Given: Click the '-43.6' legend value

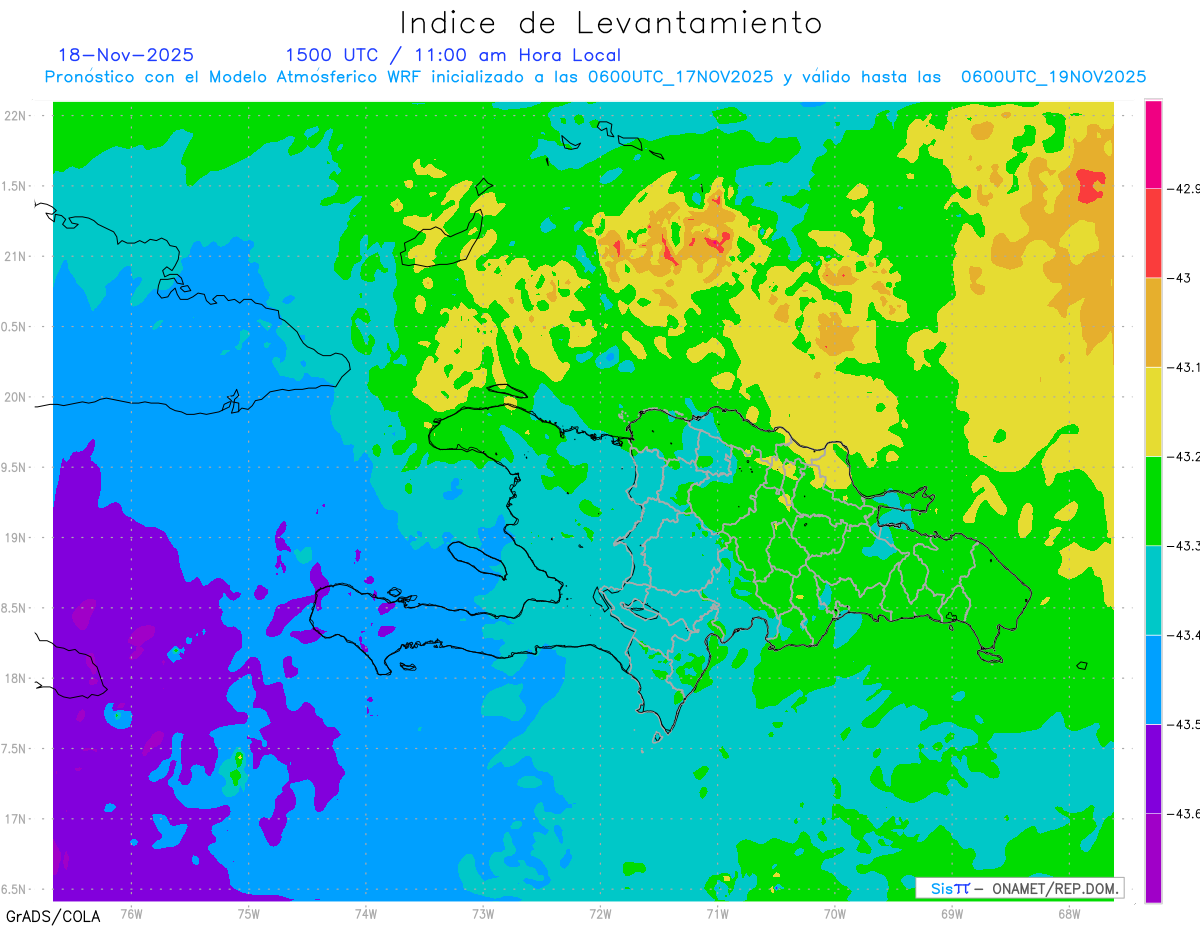Looking at the screenshot, I should [x=1185, y=813].
